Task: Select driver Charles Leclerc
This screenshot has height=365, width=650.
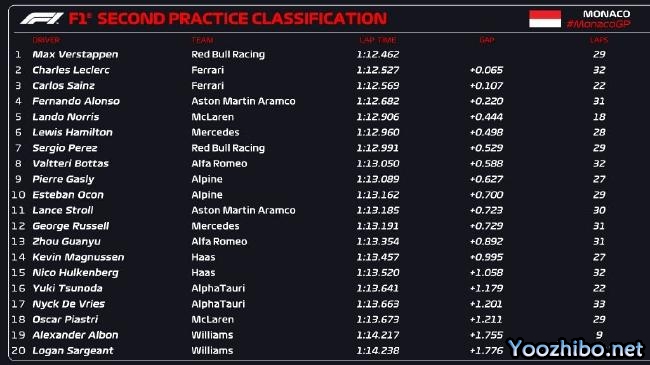Action: pyautogui.click(x=71, y=70)
